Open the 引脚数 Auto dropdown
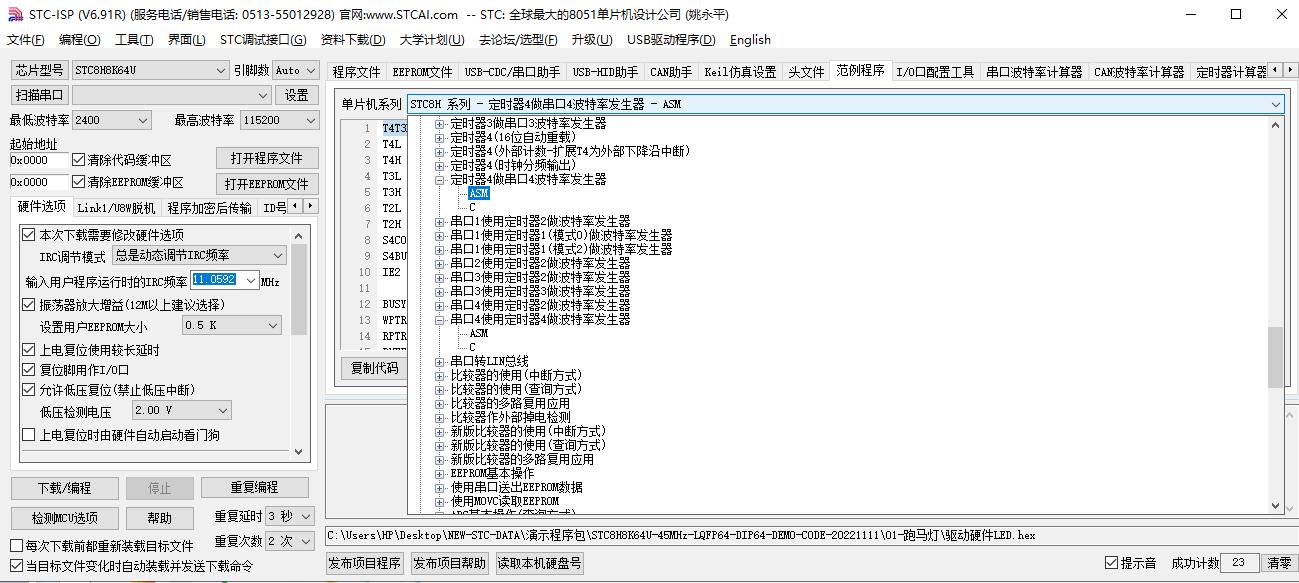Viewport: 1299px width, 583px height. click(x=295, y=70)
